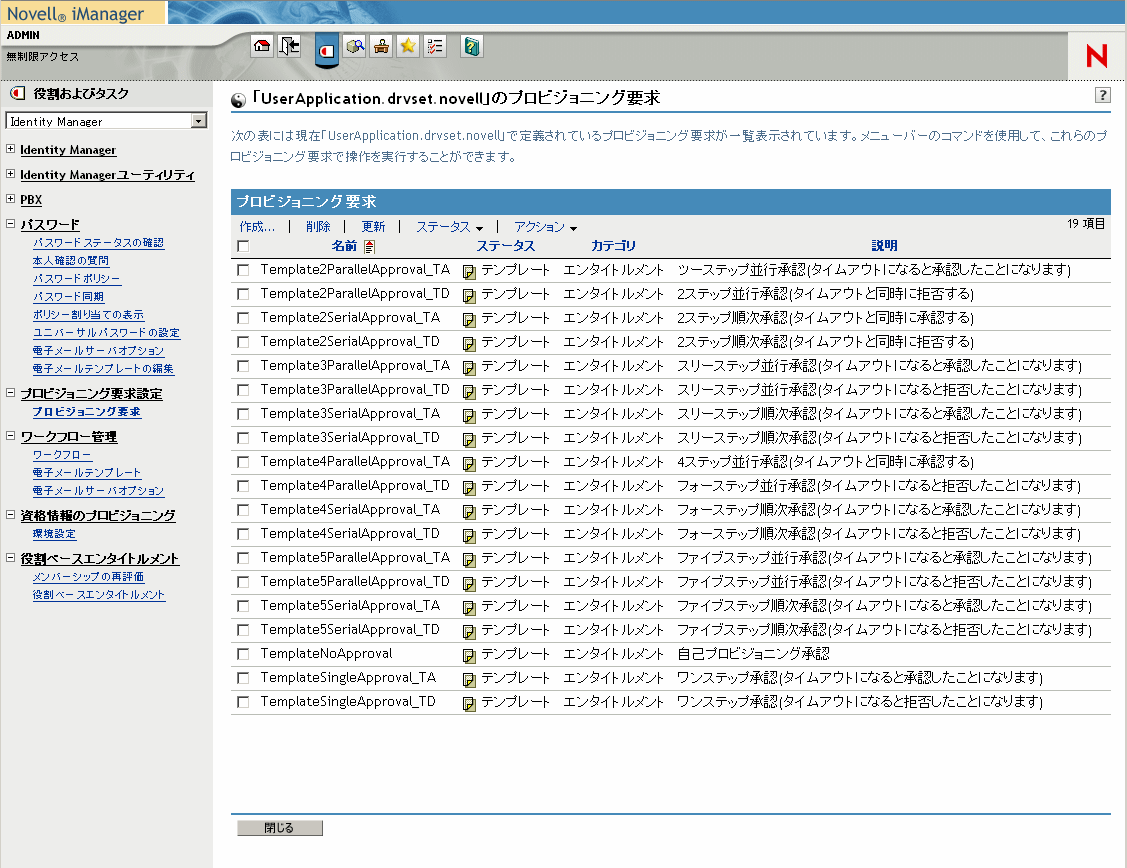
Task: Open View Objects magnifier icon
Action: tap(354, 47)
